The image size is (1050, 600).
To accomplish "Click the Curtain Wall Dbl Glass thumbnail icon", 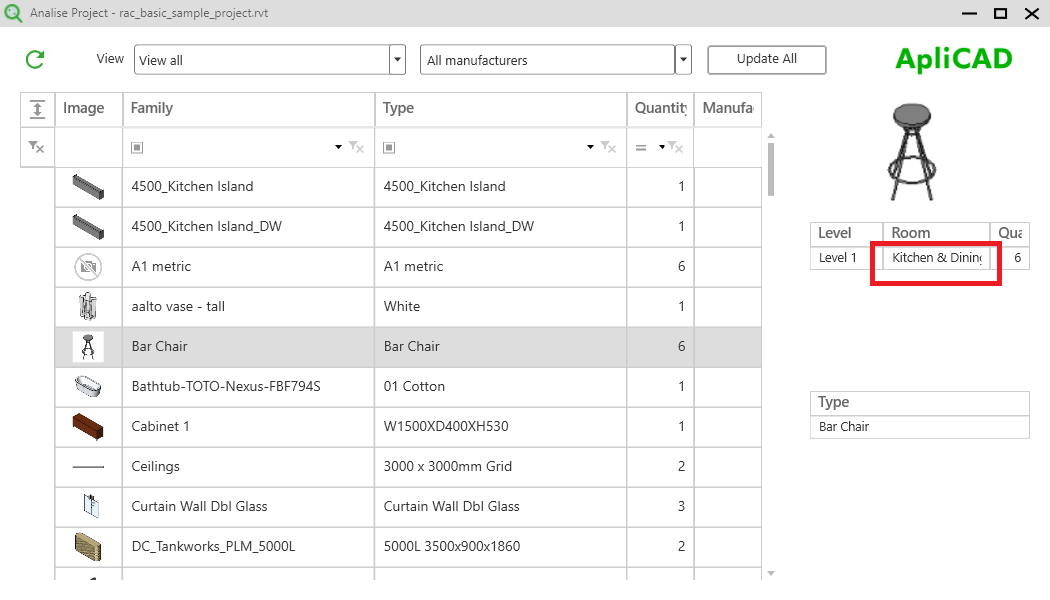I will click(x=88, y=506).
